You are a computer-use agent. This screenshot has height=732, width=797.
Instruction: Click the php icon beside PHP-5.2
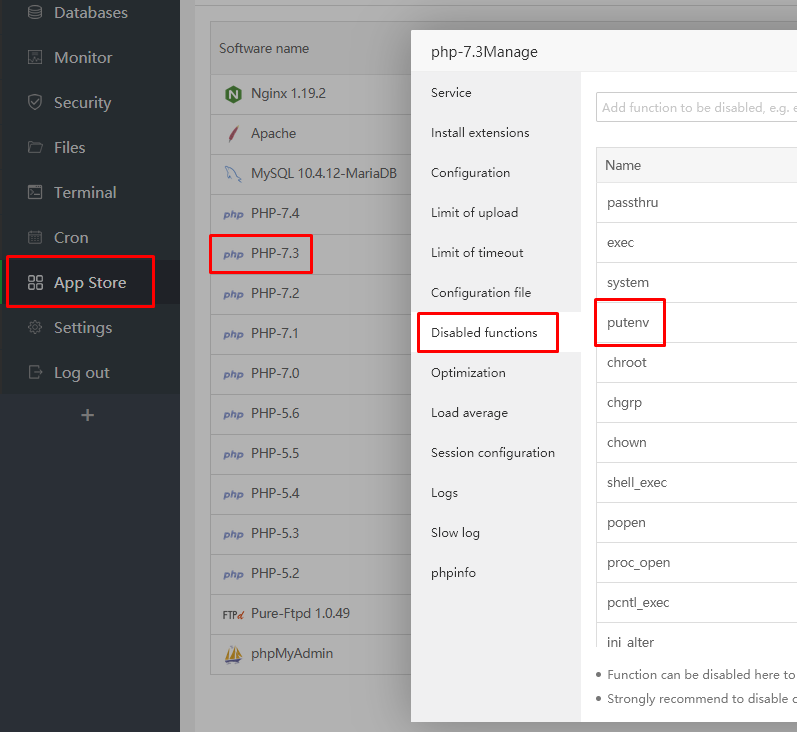233,574
